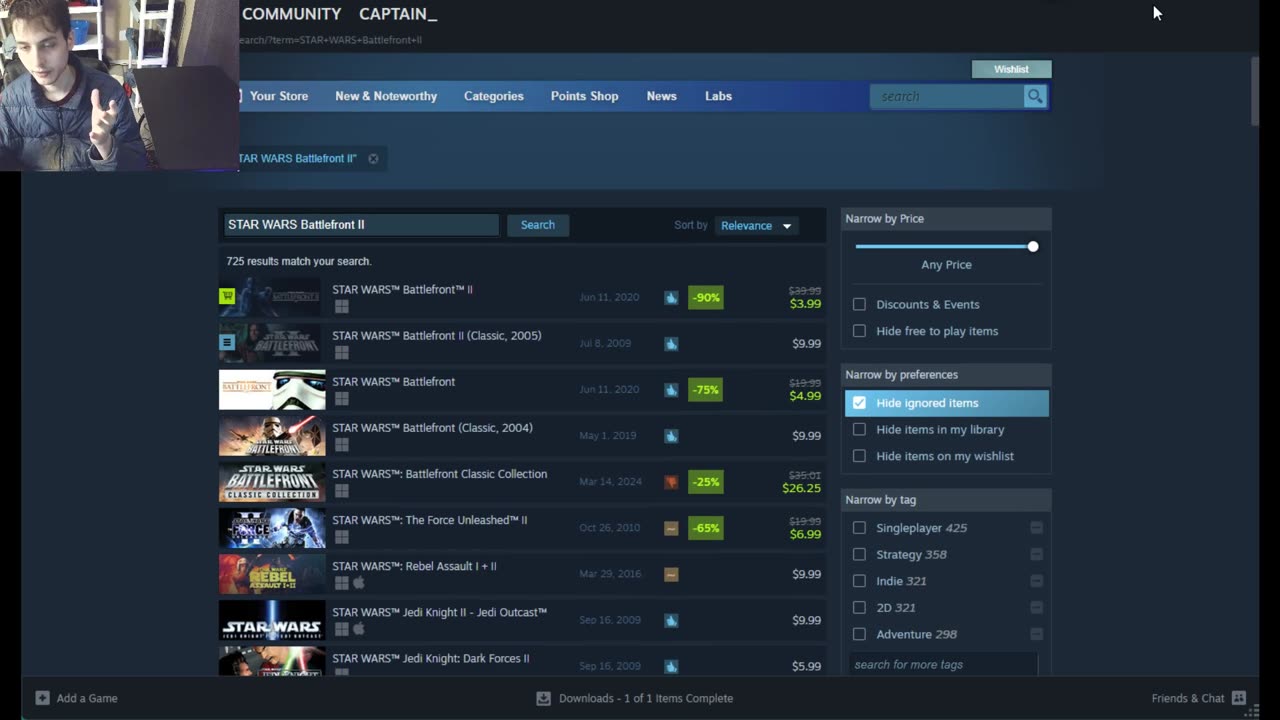
Task: Open STAR WARS: Battlefront Classic Collection title
Action: [x=440, y=473]
